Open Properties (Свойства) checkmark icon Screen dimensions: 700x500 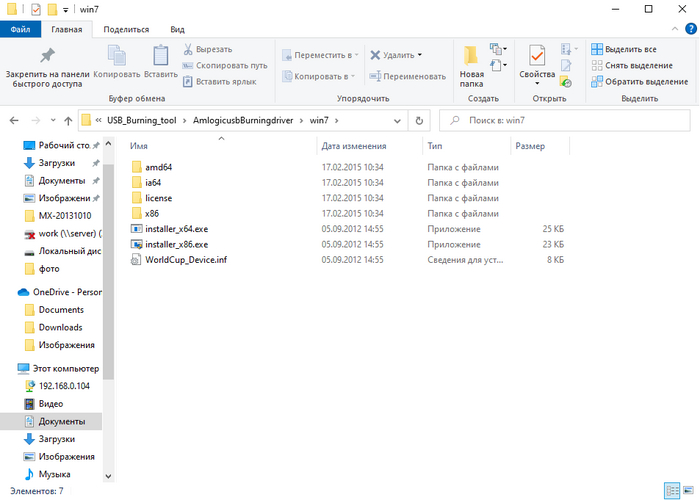click(536, 60)
